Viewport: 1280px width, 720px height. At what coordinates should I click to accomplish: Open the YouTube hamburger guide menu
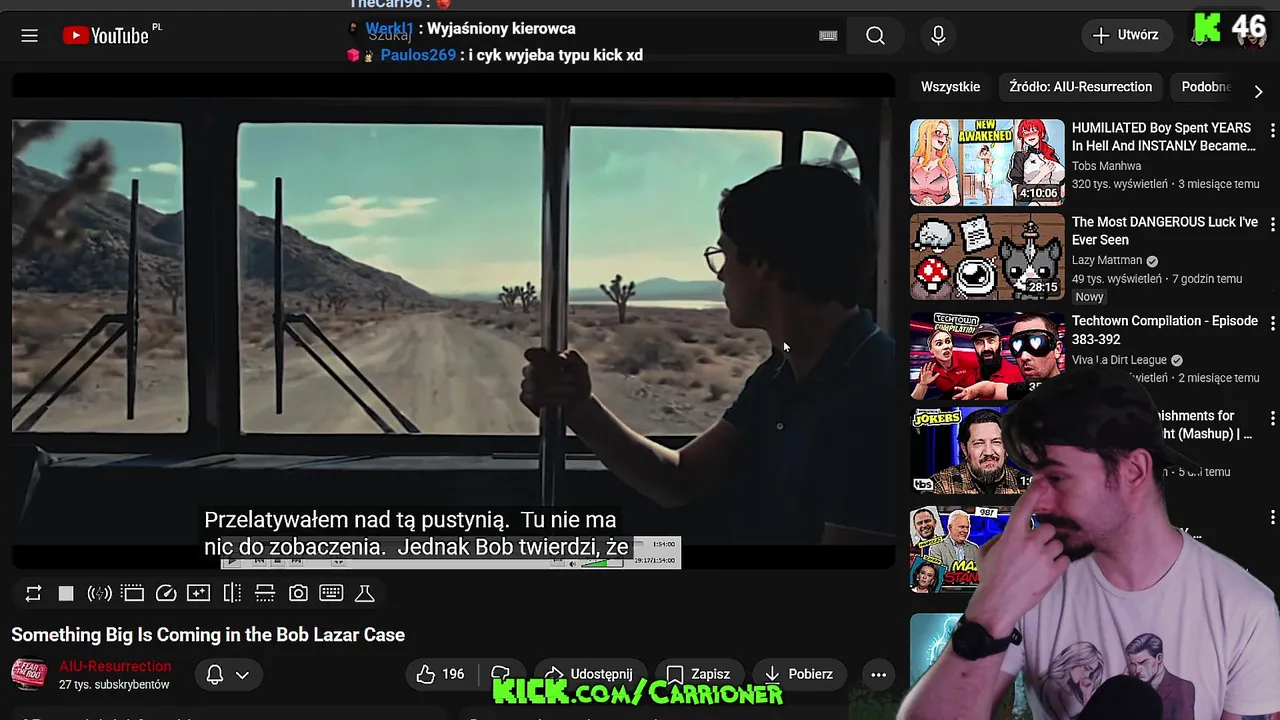(x=30, y=36)
